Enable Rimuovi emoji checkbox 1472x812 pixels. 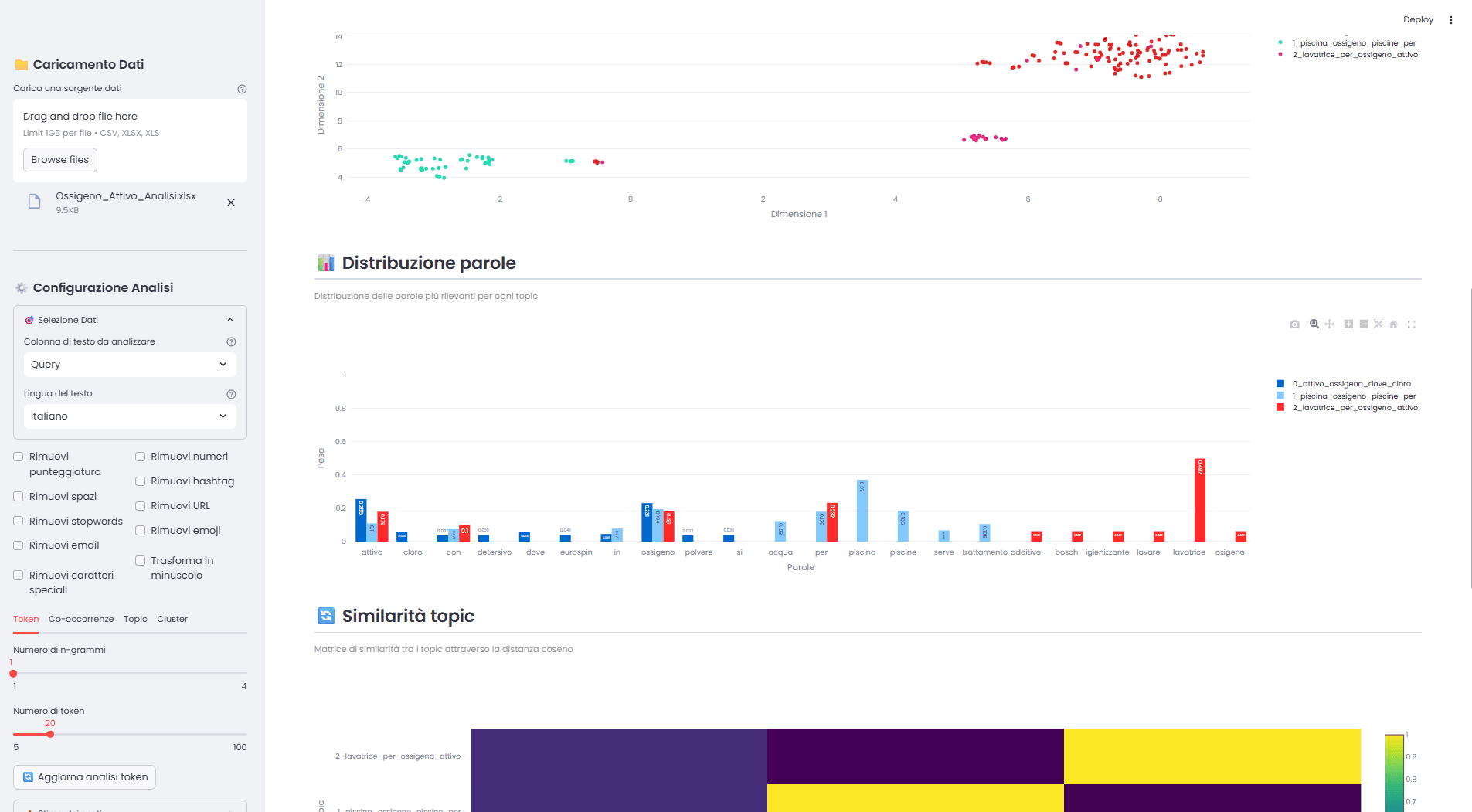tap(141, 531)
